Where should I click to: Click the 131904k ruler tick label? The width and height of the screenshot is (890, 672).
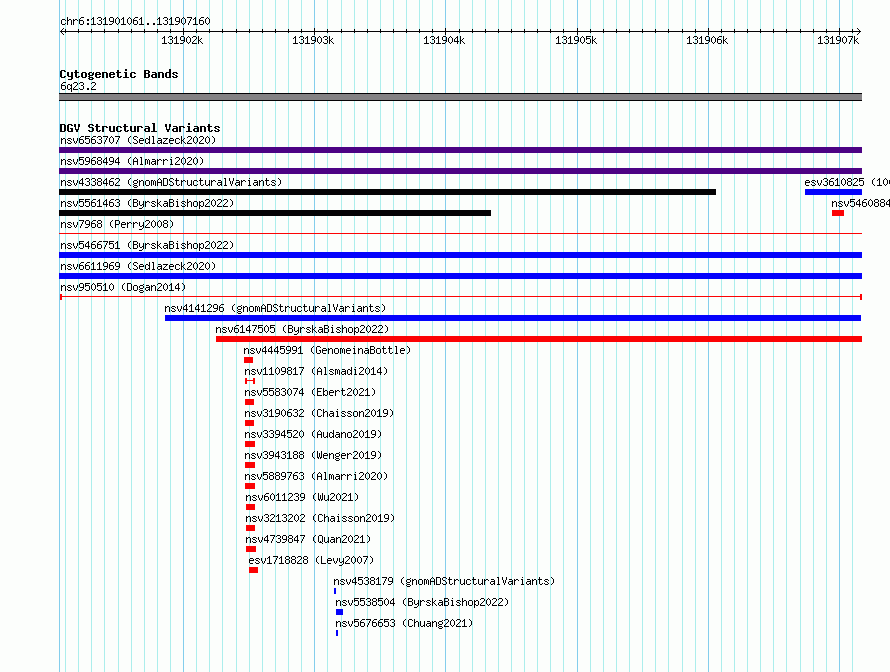[x=444, y=40]
